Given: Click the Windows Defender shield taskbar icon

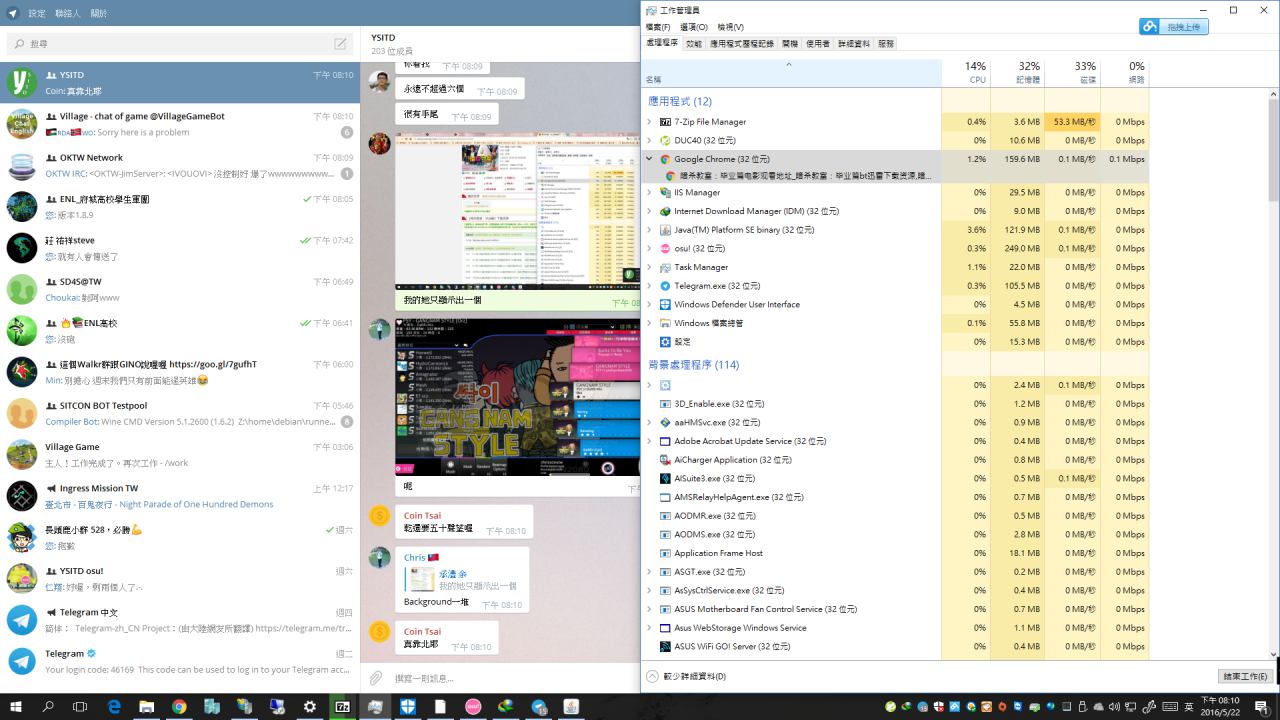Looking at the screenshot, I should [x=408, y=706].
